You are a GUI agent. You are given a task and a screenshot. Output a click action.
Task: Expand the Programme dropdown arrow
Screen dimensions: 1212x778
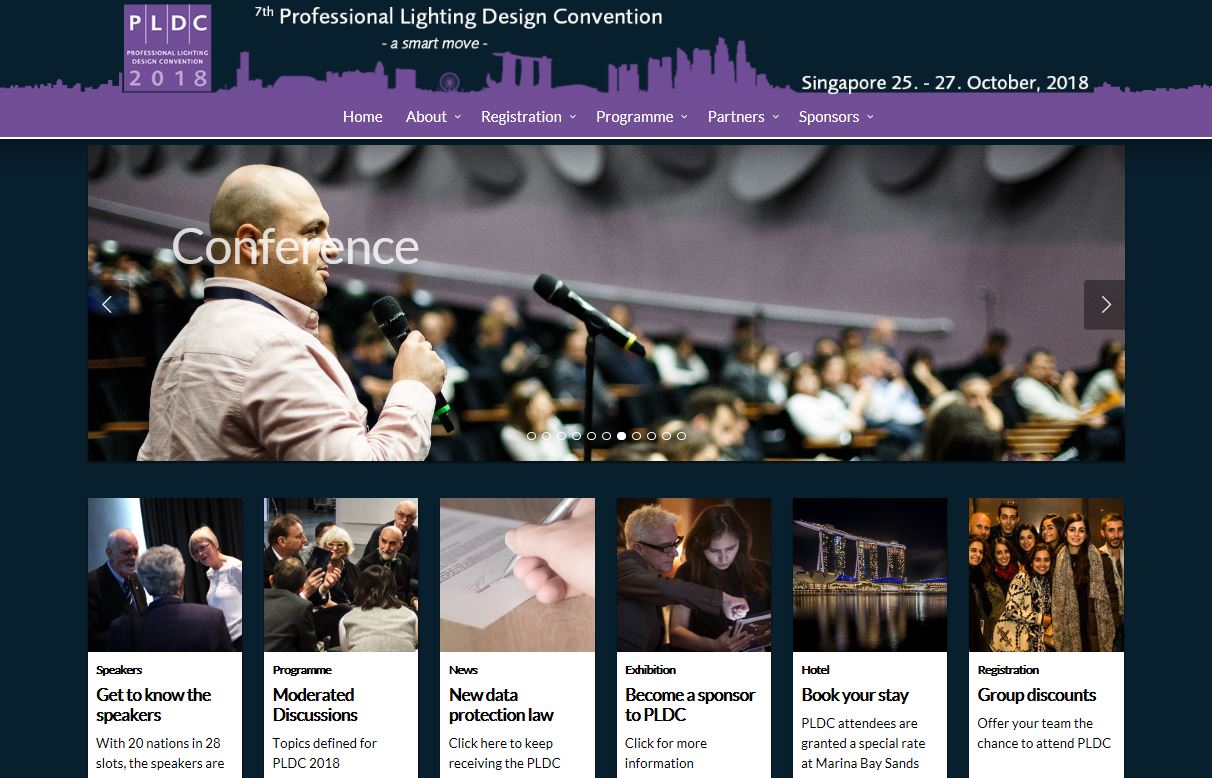click(x=684, y=117)
